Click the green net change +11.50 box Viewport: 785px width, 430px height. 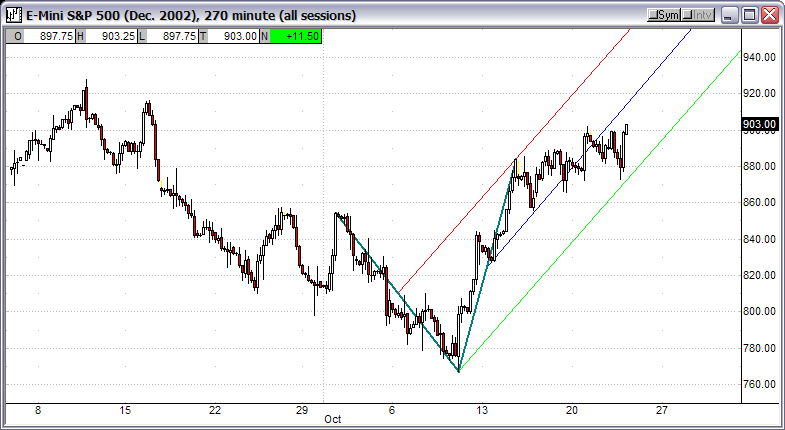[297, 35]
